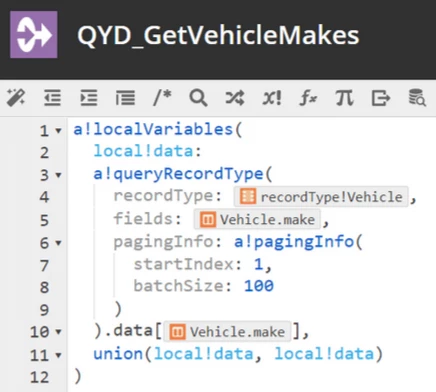The image size is (436, 392).
Task: Click the a!pagingInfo function call
Action: pos(294,242)
